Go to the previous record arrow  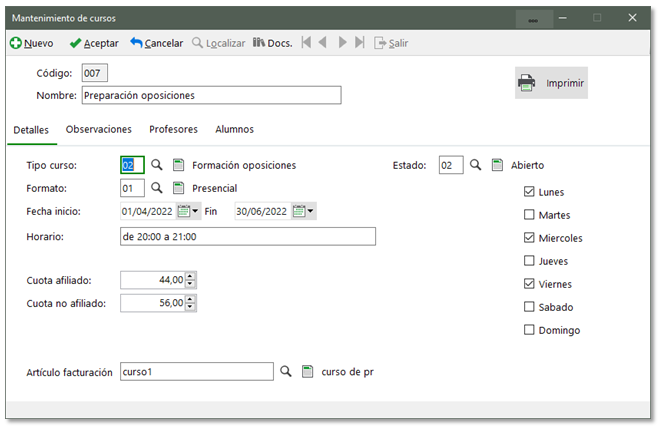(323, 42)
